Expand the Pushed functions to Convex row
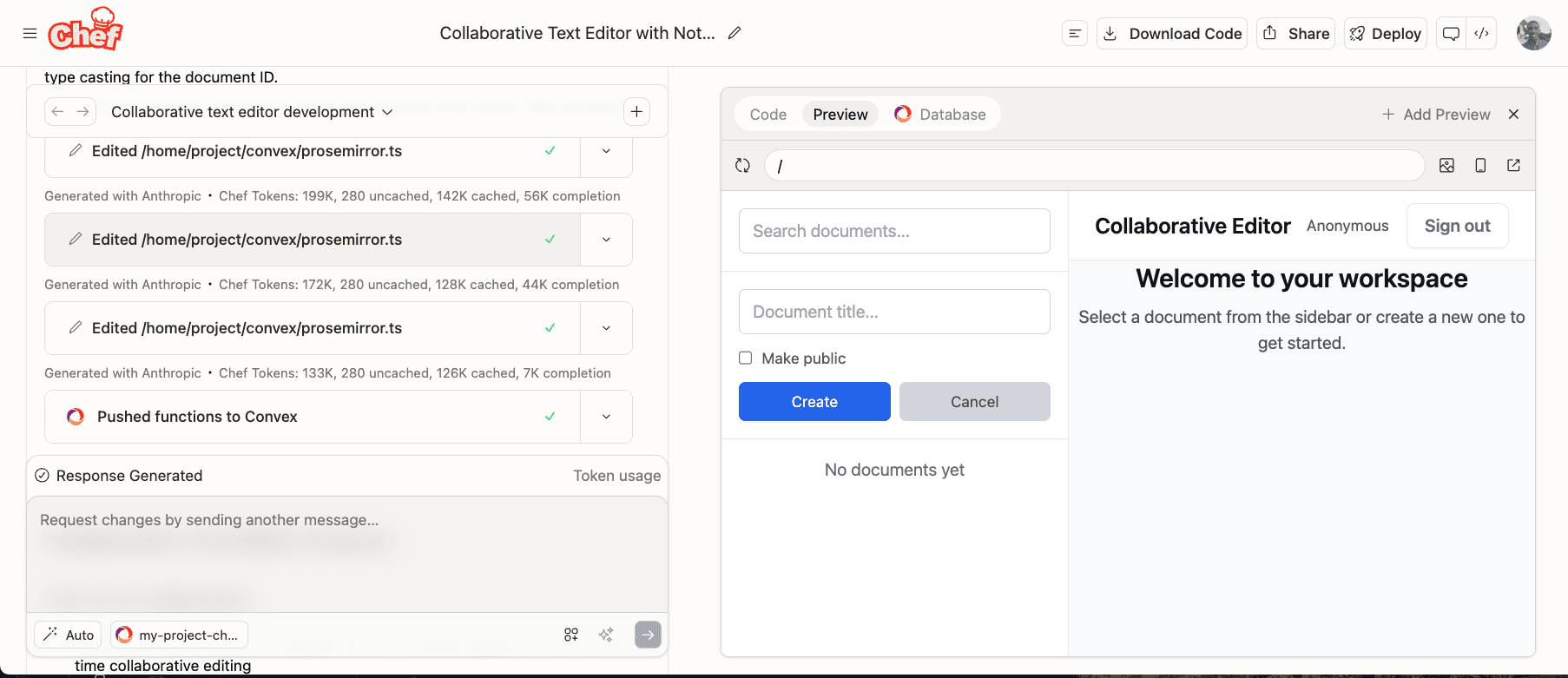Image resolution: width=1568 pixels, height=678 pixels. (606, 417)
